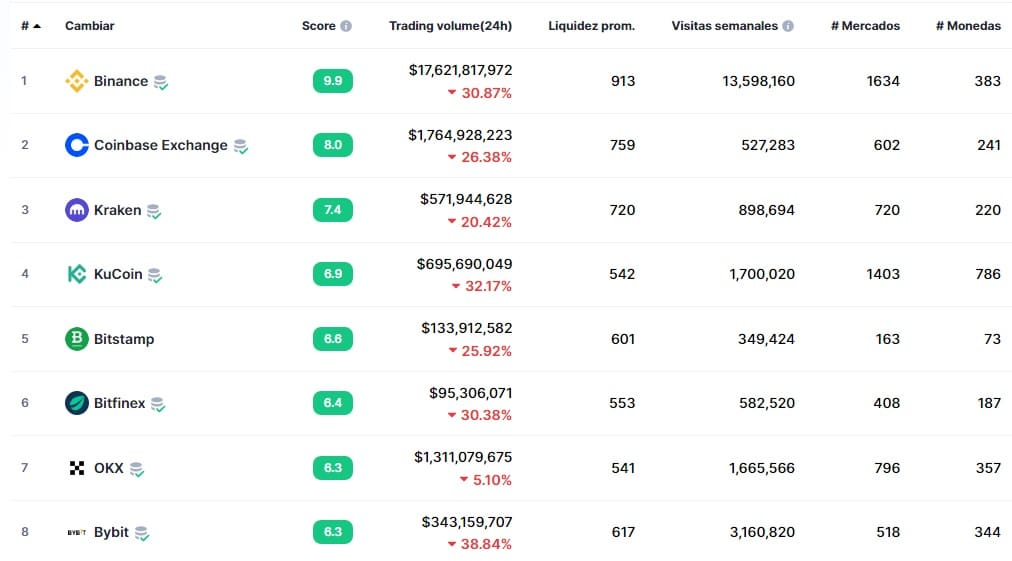Image resolution: width=1012 pixels, height=561 pixels.
Task: Open the Coinbase Exchange link
Action: point(161,145)
